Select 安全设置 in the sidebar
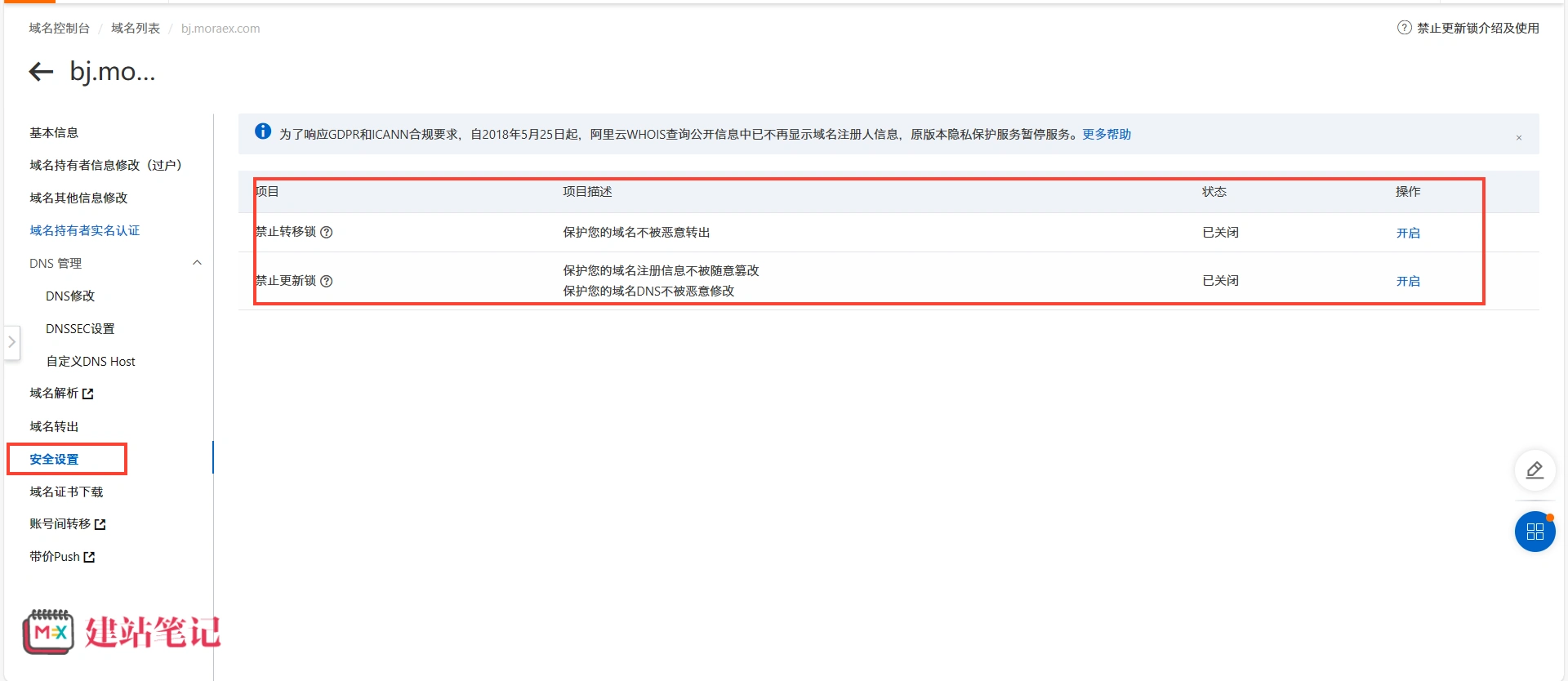Viewport: 1568px width, 681px height. coord(54,459)
